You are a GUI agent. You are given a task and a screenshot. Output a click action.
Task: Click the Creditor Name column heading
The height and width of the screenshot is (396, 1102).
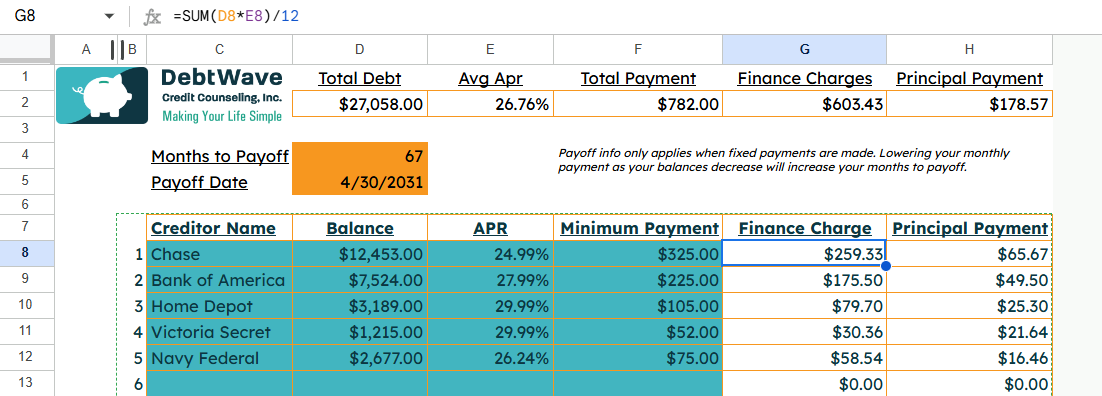[x=219, y=228]
